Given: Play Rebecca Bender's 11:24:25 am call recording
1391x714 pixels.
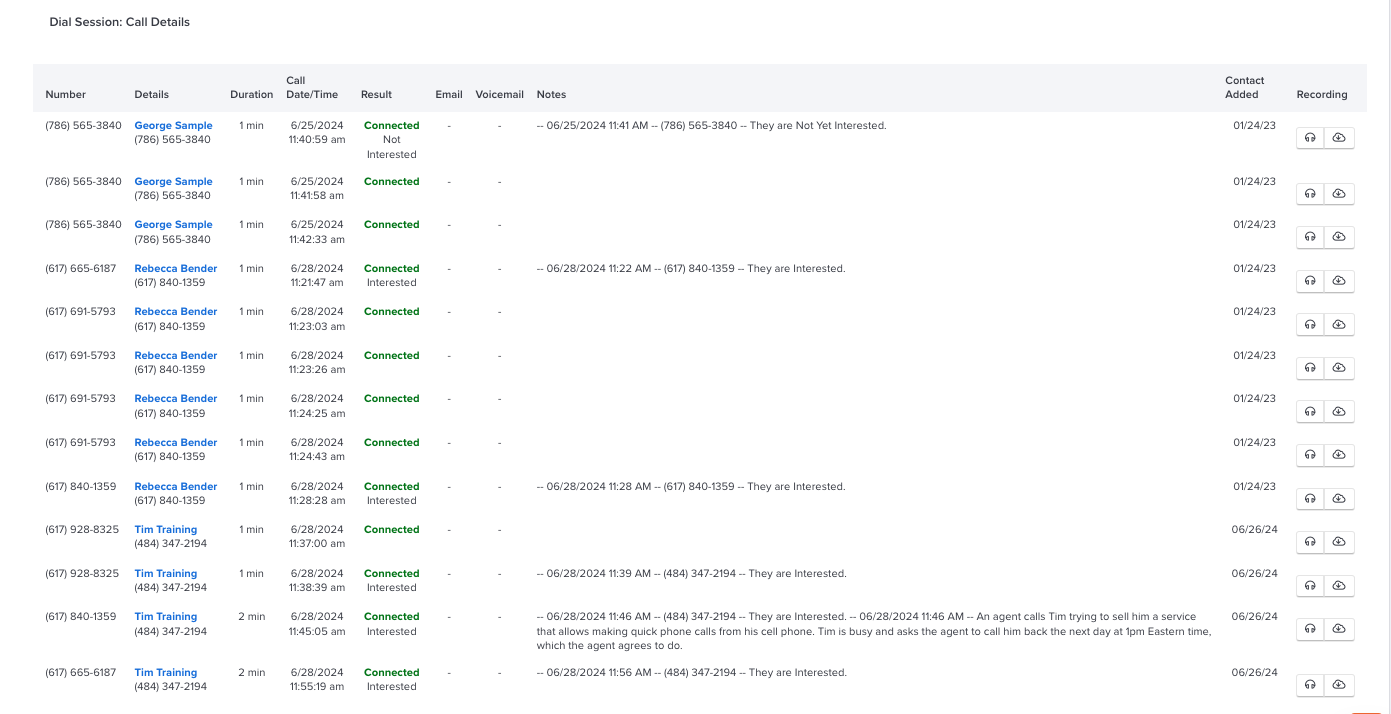Looking at the screenshot, I should [x=1310, y=411].
